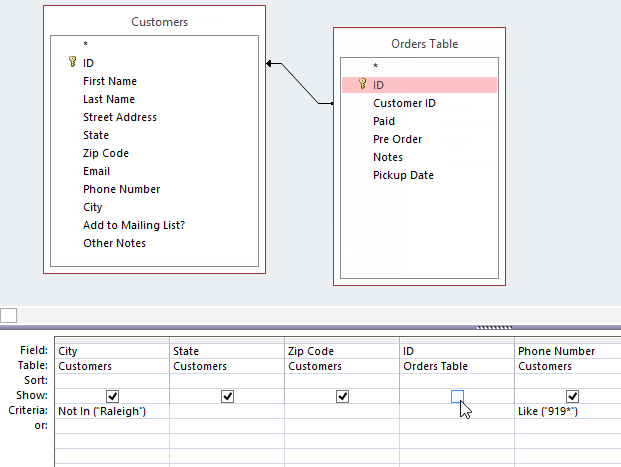Check the Show box for the ID column
Image resolution: width=621 pixels, height=467 pixels.
click(457, 396)
